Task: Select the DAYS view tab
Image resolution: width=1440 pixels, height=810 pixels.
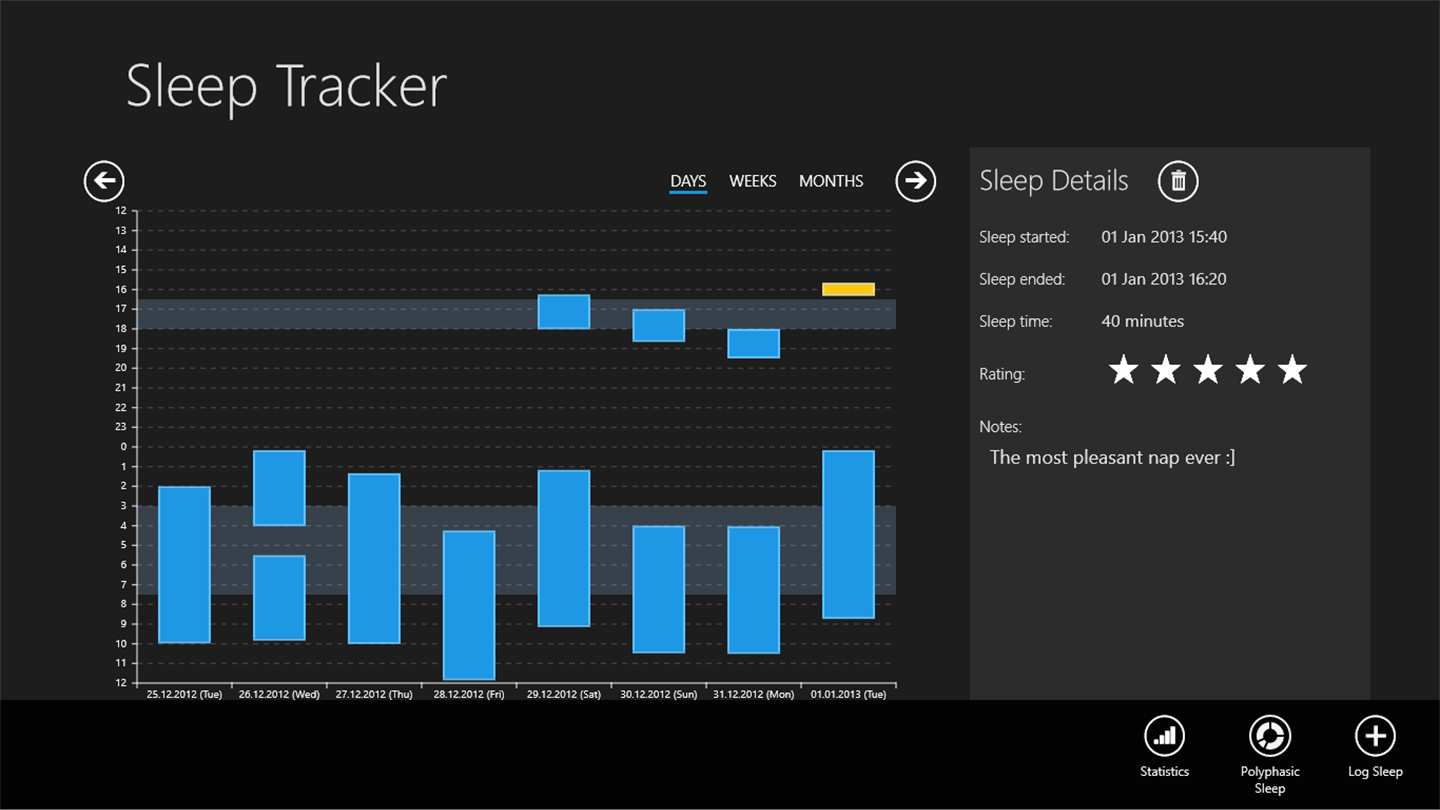Action: click(688, 182)
